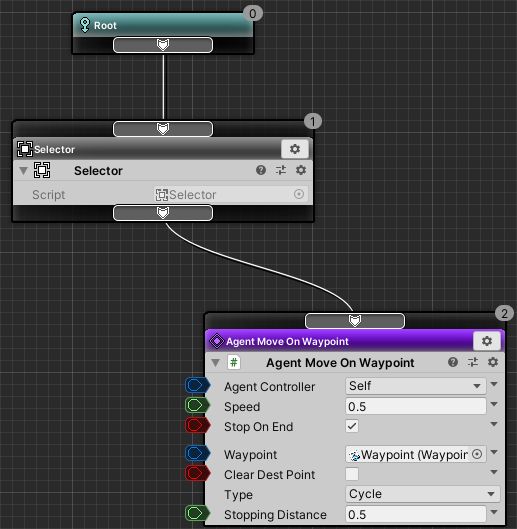Click node index badge 2 on Agent Move
Screen dimensions: 517x529
point(504,313)
